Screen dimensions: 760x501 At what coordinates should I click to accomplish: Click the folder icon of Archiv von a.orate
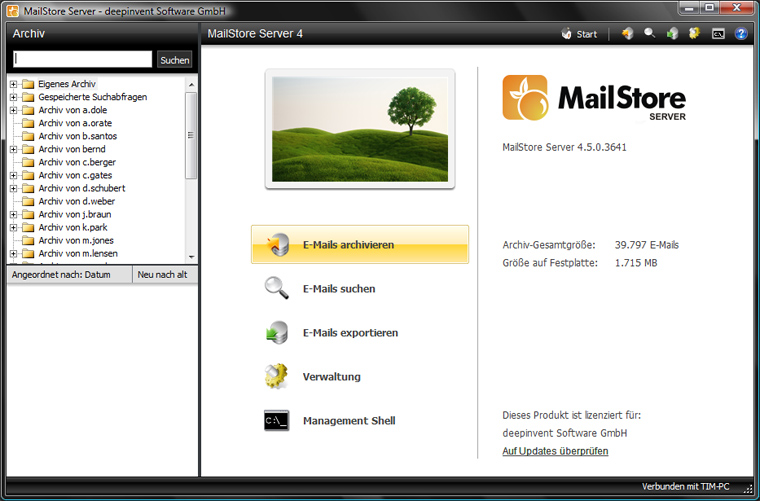[28, 124]
